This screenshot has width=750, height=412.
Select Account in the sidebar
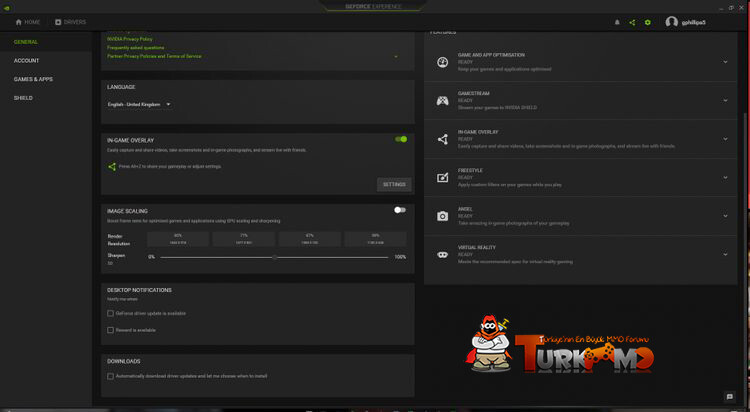(26, 61)
